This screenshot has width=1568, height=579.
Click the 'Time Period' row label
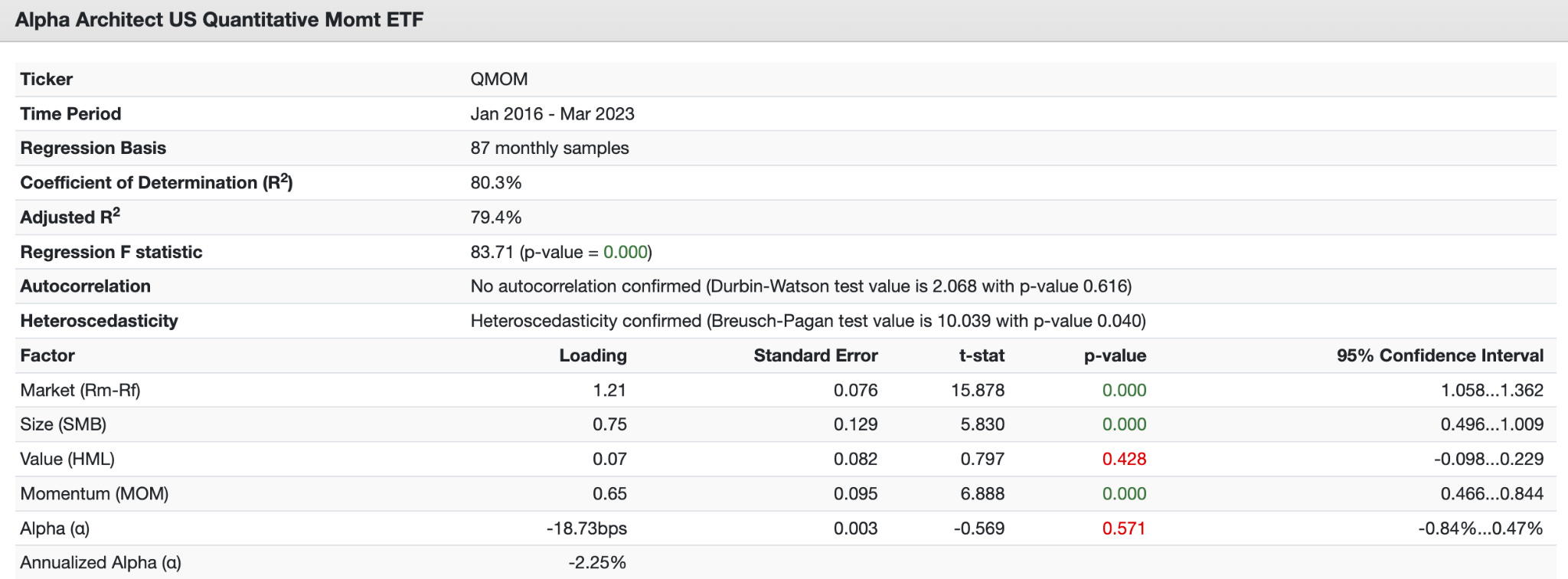tap(70, 113)
